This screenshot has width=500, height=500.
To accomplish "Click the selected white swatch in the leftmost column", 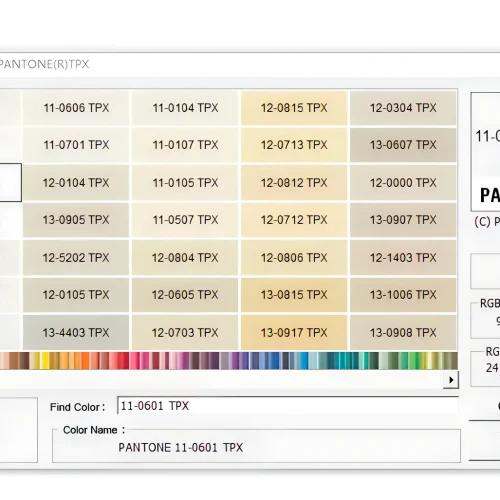I will 11,183.
